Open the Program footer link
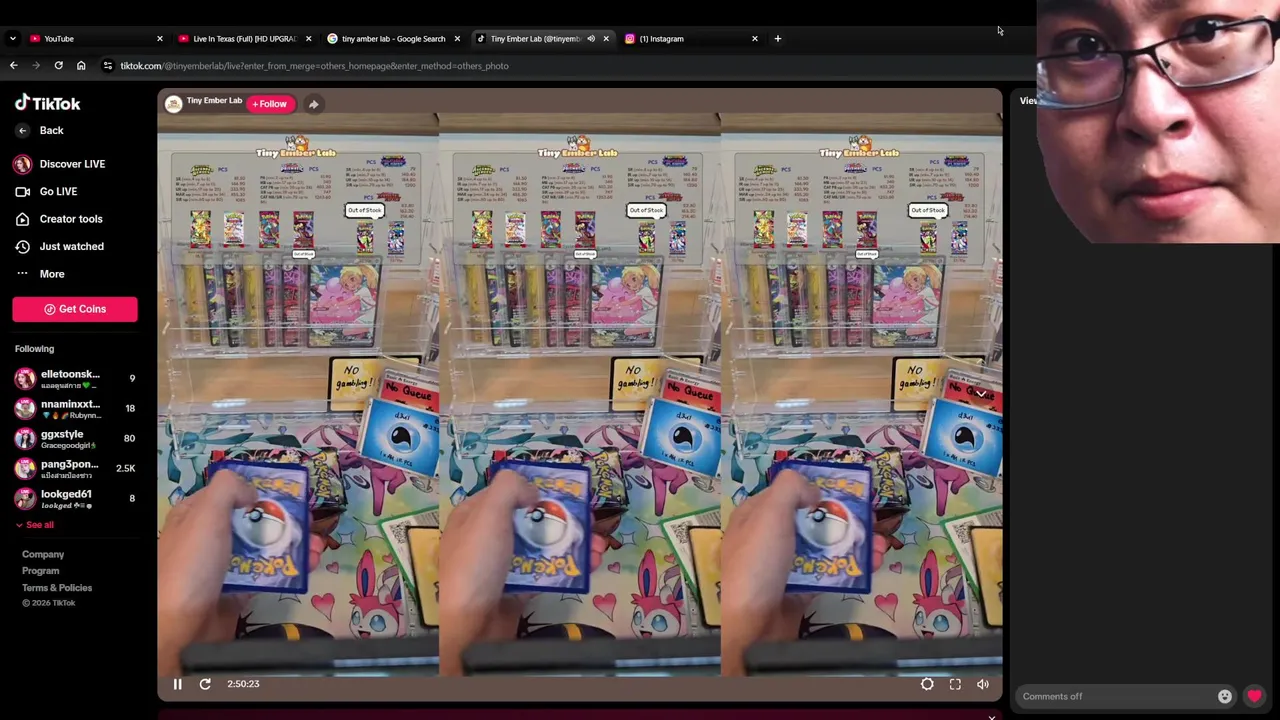 click(x=41, y=571)
